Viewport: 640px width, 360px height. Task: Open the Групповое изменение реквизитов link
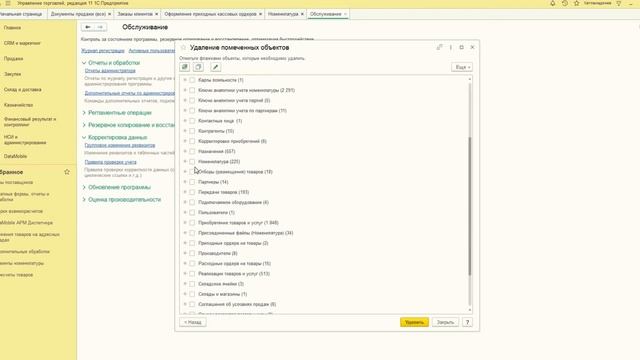[x=120, y=145]
